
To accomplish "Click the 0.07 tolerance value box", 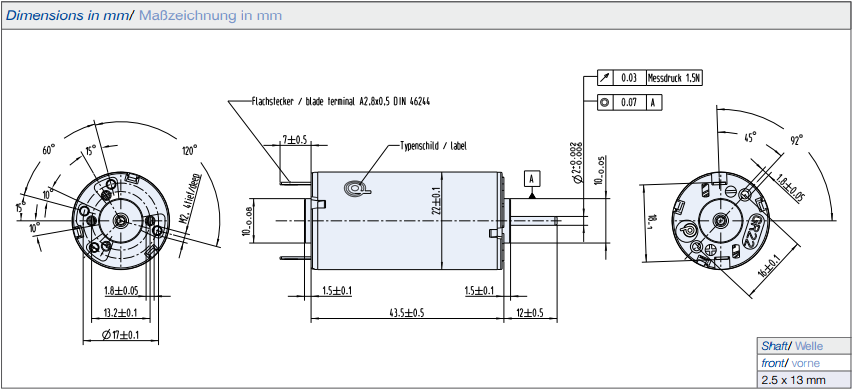I will click(x=629, y=102).
